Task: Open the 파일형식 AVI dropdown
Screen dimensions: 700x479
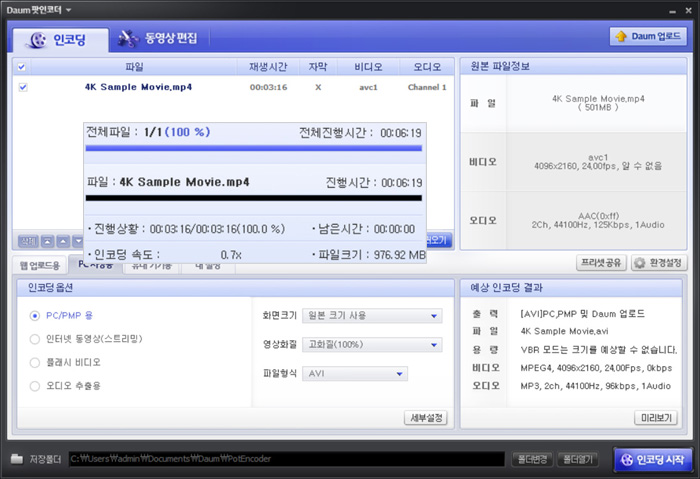Action: pos(355,374)
